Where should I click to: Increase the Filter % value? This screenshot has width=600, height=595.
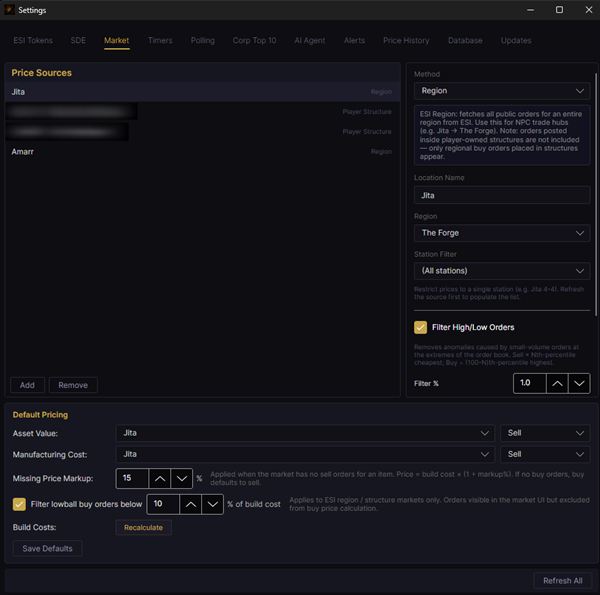[557, 383]
